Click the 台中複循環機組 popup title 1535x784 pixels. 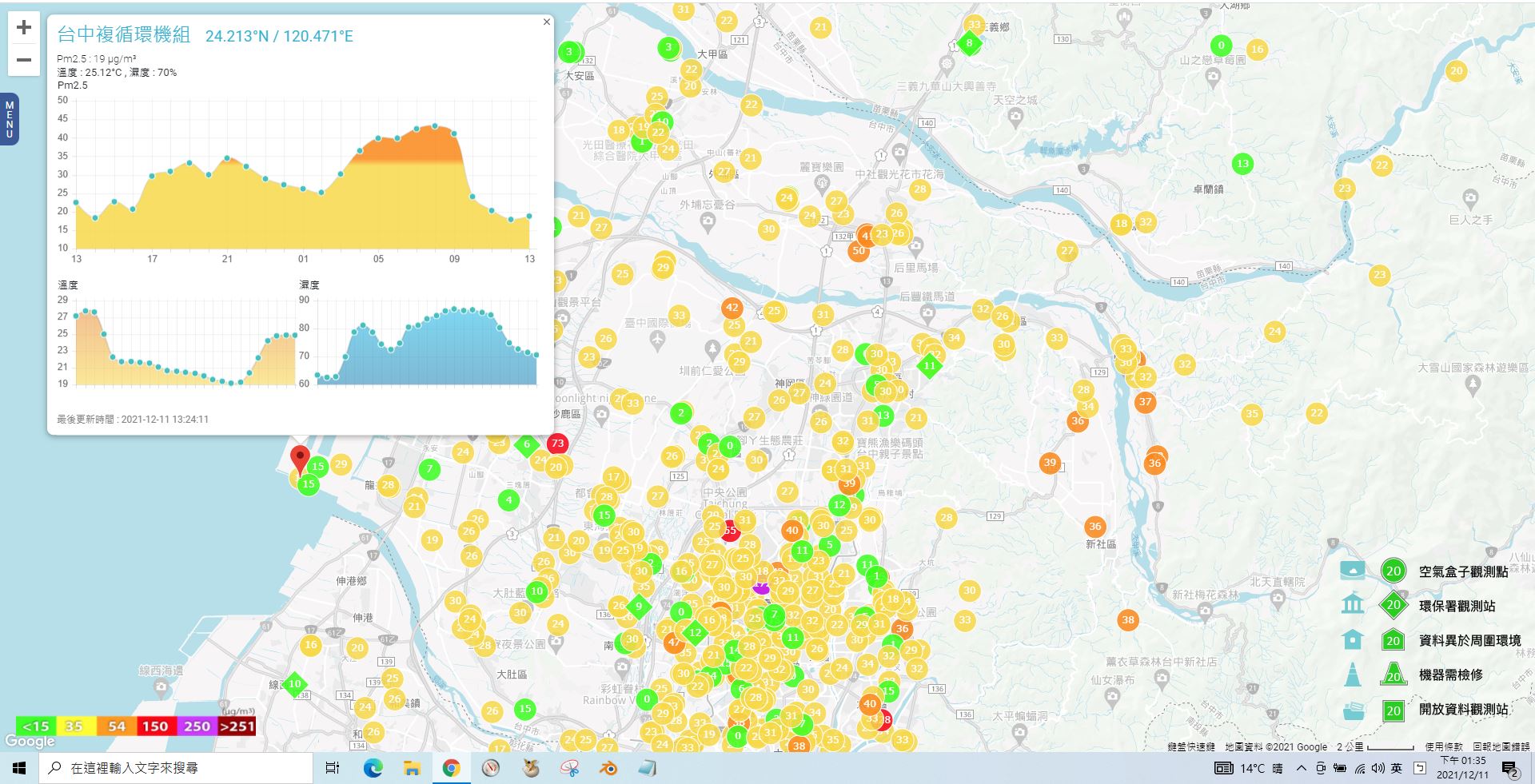[x=124, y=34]
